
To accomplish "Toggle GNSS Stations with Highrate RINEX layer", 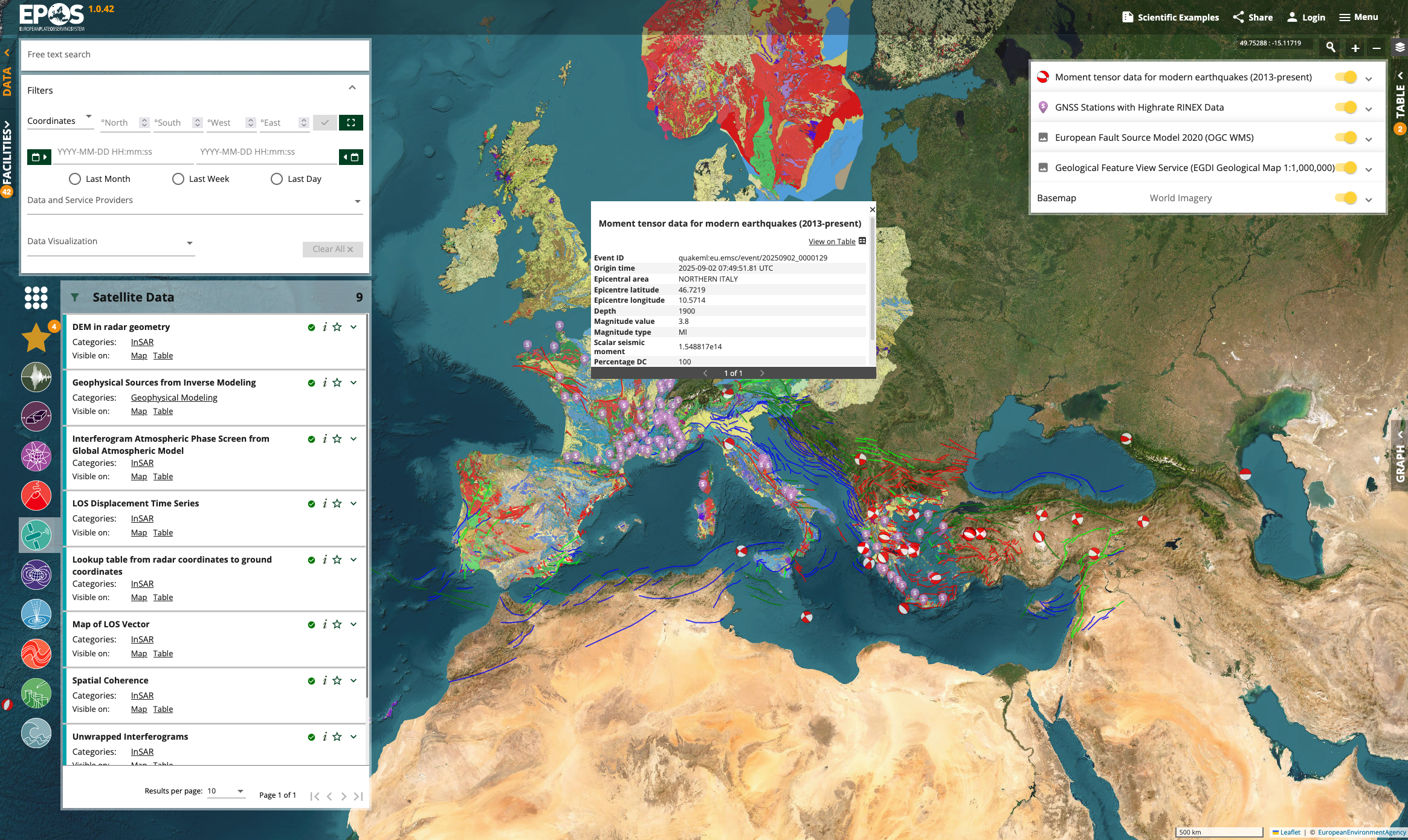I will point(1346,108).
